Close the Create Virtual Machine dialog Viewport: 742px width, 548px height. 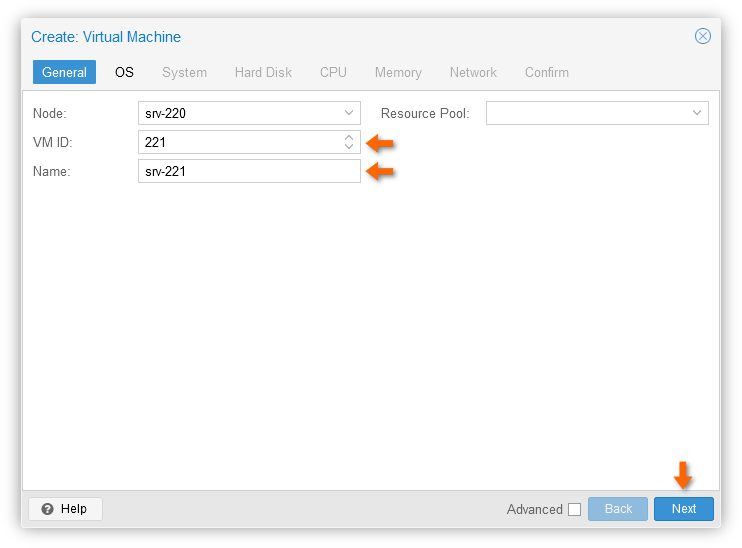tap(702, 36)
